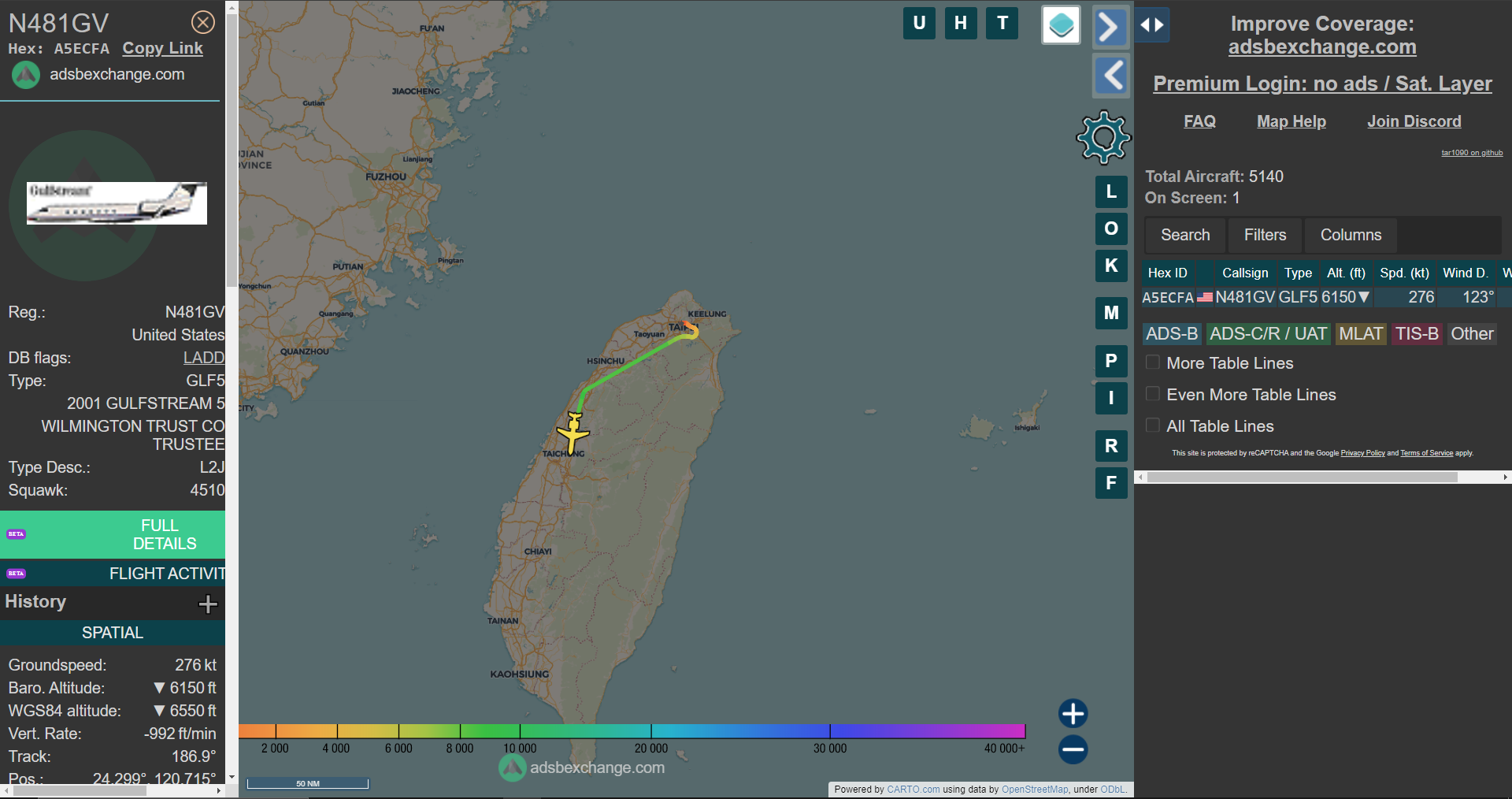Open tar1090 on github link
Image resolution: width=1512 pixels, height=799 pixels.
pos(1472,153)
